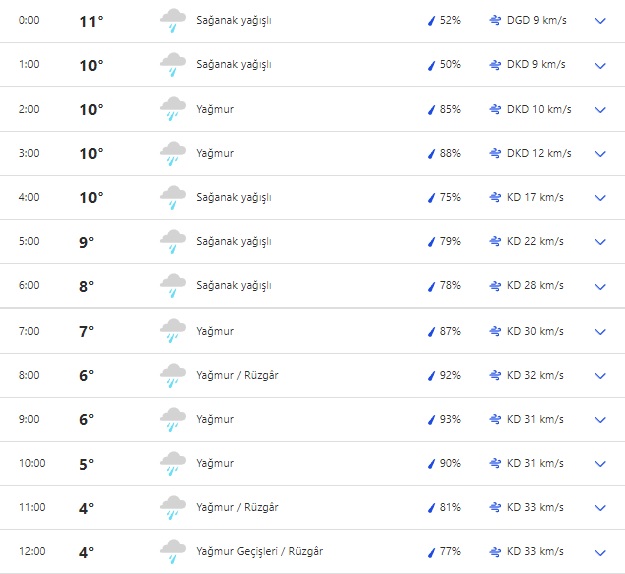Click the raindrop icon in the 11:00 row
625x574 pixels.
pos(431,508)
